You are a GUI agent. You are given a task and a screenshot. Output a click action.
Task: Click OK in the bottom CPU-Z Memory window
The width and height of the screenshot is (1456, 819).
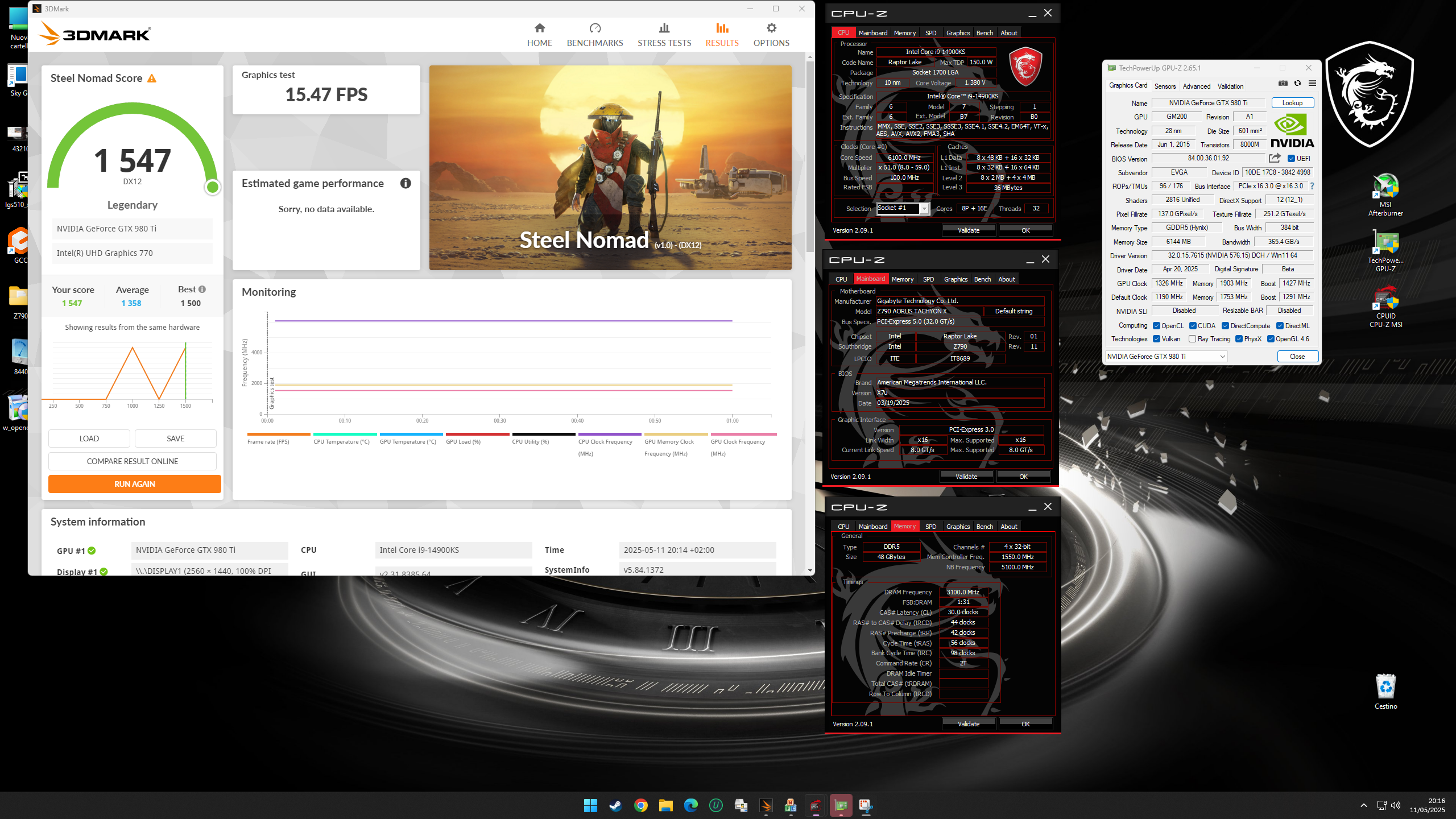pos(1025,724)
